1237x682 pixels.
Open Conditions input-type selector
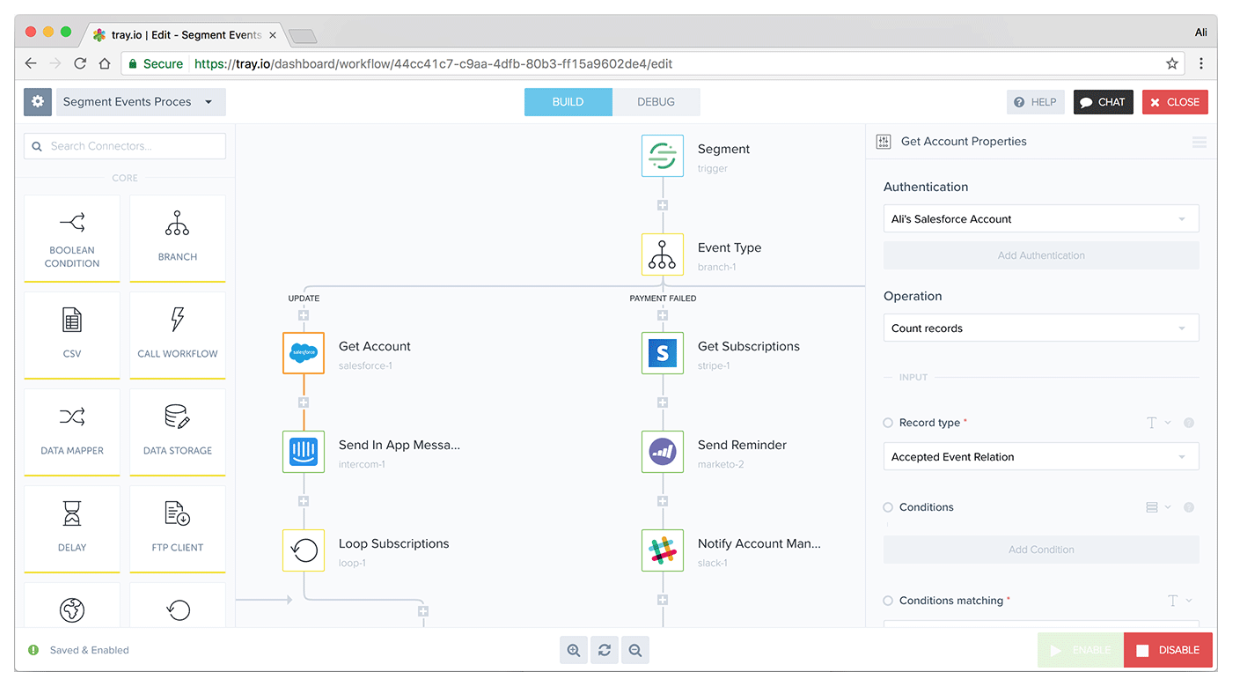coord(1158,508)
